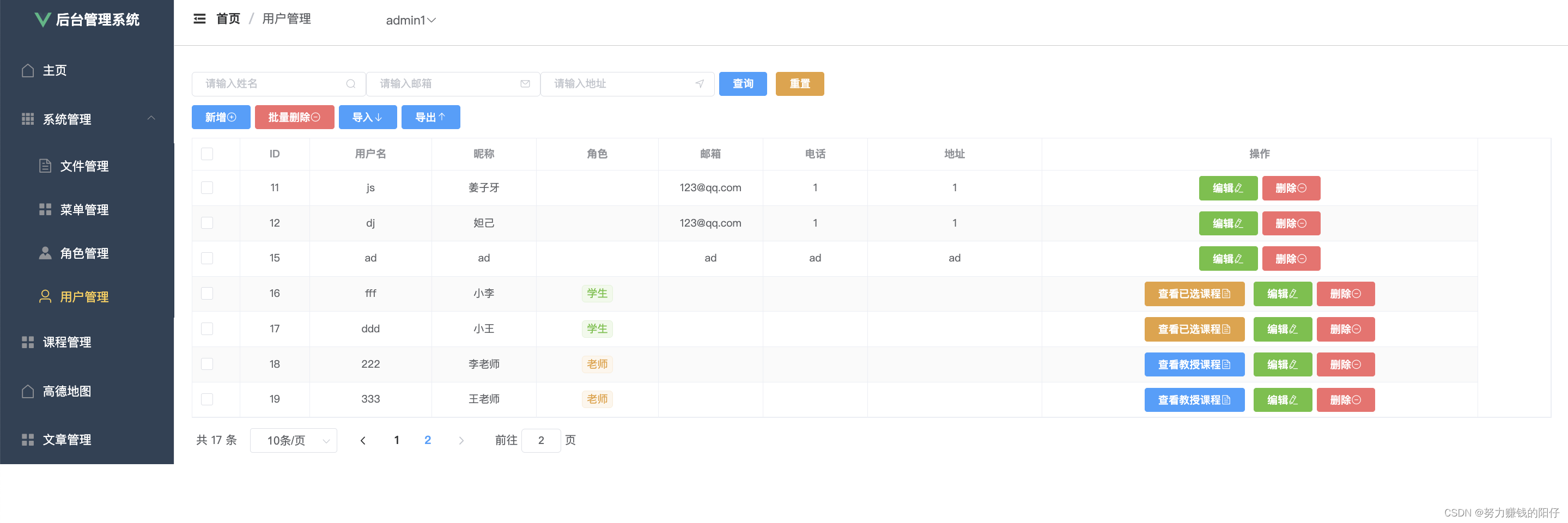Delete user ad in row 15
The width and height of the screenshot is (1568, 523).
pyautogui.click(x=1291, y=259)
